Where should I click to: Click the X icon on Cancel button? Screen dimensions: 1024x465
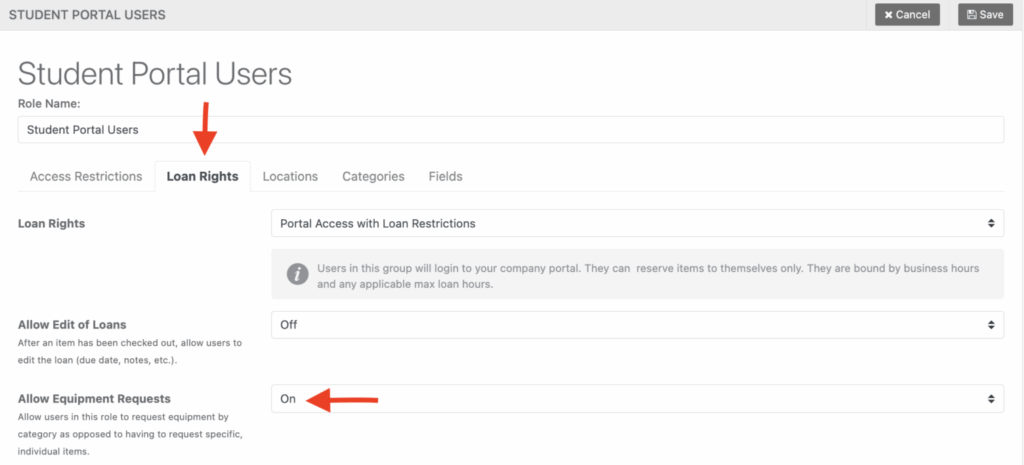889,15
